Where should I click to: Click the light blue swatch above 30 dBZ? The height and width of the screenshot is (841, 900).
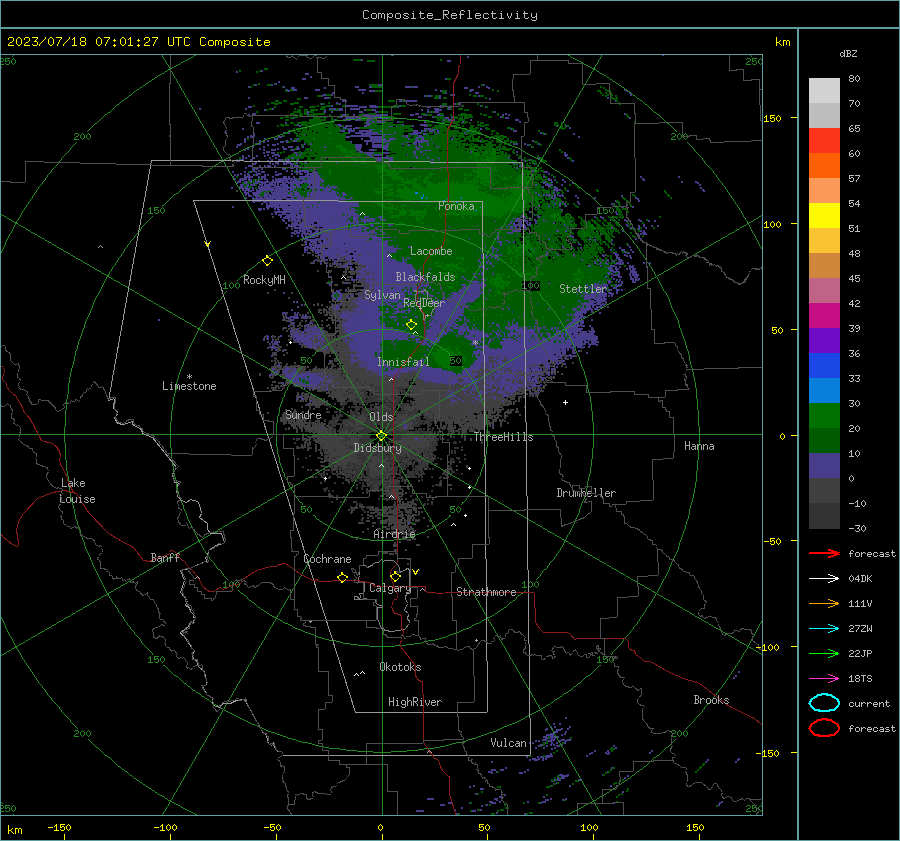coord(824,391)
